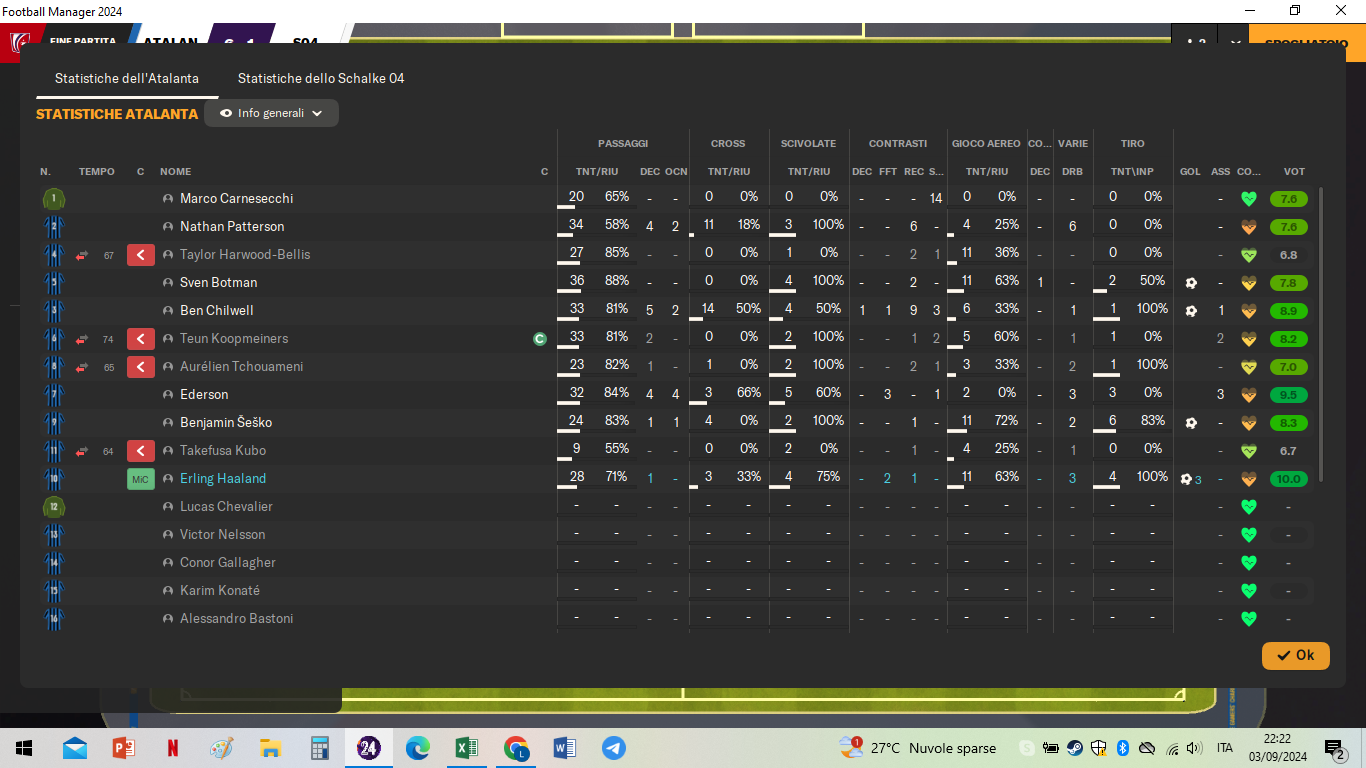Click the goal ball icon for Sven Botman
This screenshot has height=768, width=1366.
[x=1191, y=283]
